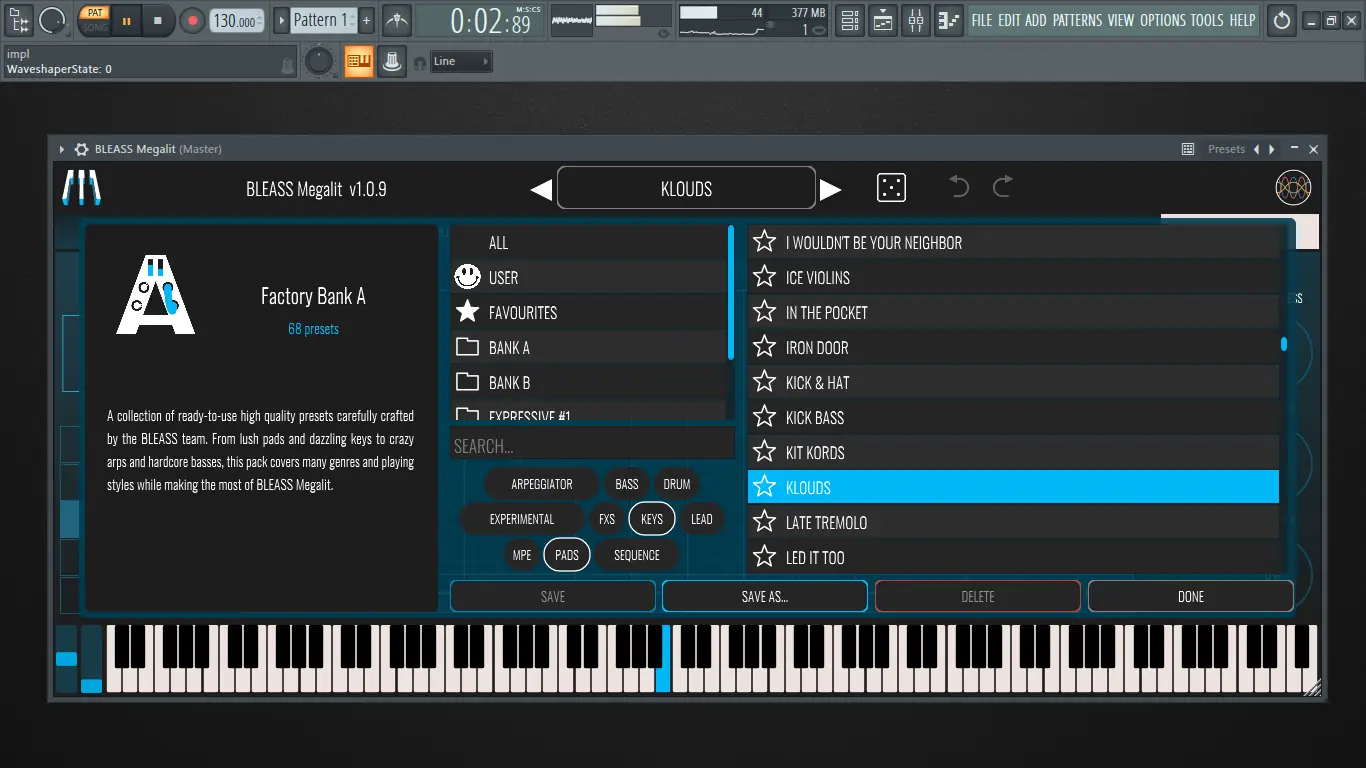Click the DONE button
1366x768 pixels.
coord(1191,596)
